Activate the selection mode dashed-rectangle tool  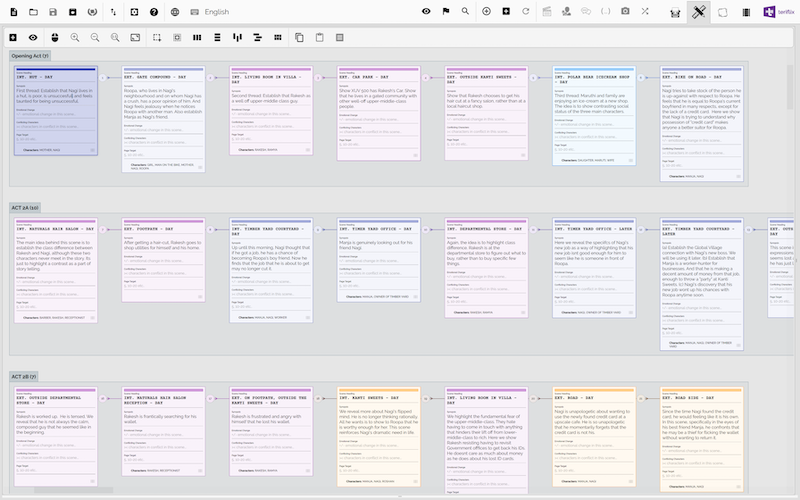click(157, 37)
